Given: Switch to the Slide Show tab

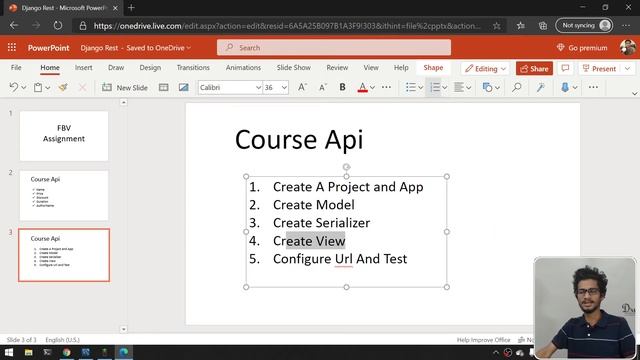Looking at the screenshot, I should [294, 68].
